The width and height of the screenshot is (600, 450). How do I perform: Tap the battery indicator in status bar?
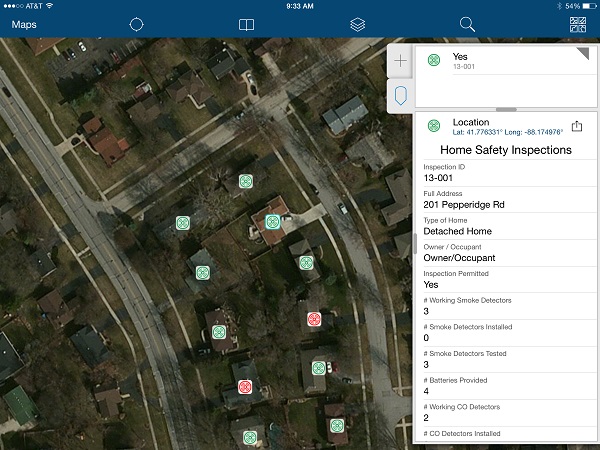[x=589, y=6]
